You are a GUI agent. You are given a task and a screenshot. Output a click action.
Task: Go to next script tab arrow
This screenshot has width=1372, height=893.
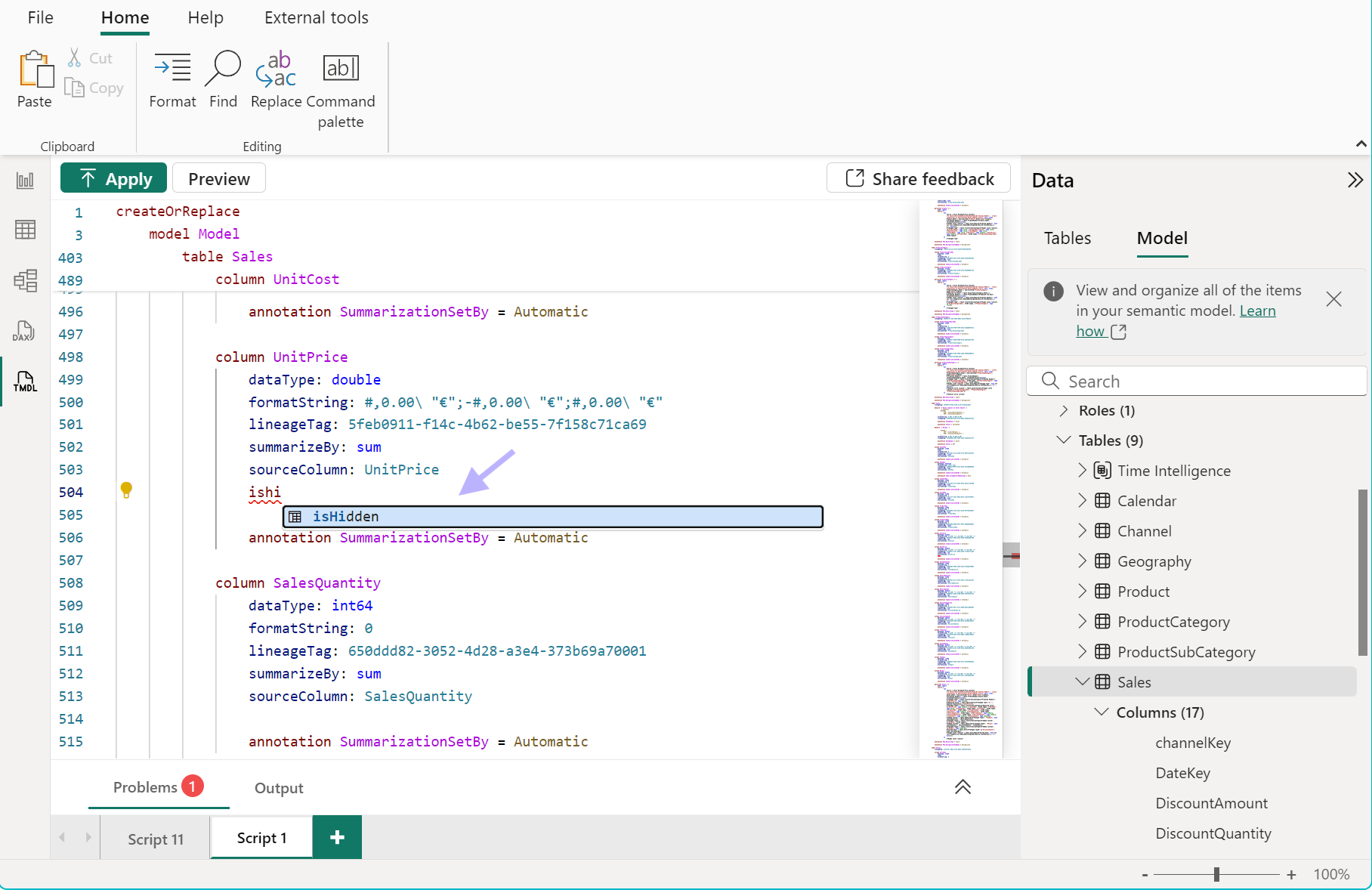click(x=88, y=837)
